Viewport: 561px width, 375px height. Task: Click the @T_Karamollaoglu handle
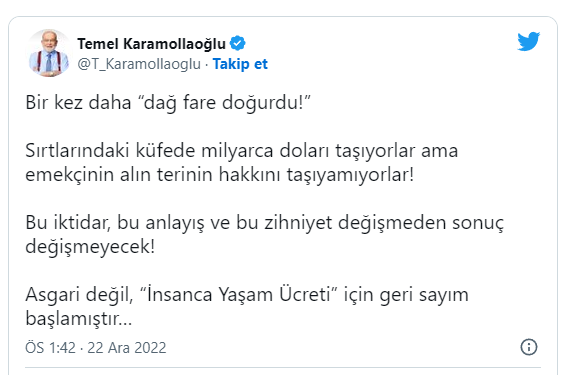point(139,64)
